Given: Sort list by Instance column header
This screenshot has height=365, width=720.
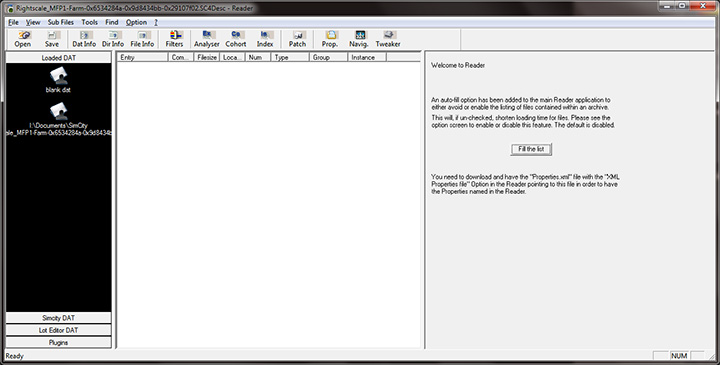Looking at the screenshot, I should coord(367,57).
